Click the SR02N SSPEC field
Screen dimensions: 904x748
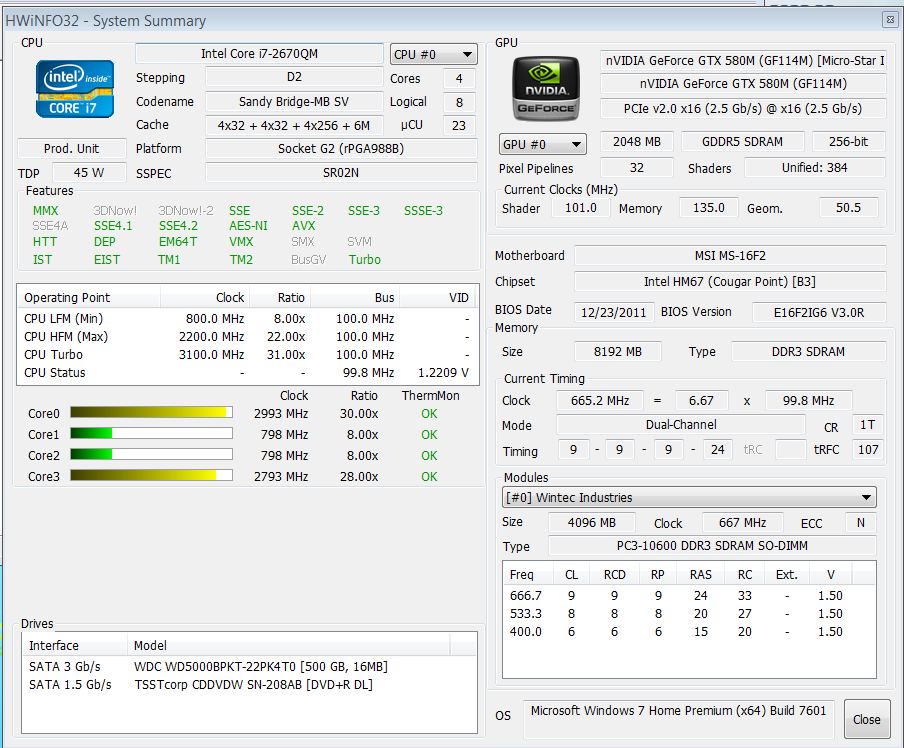pyautogui.click(x=341, y=172)
